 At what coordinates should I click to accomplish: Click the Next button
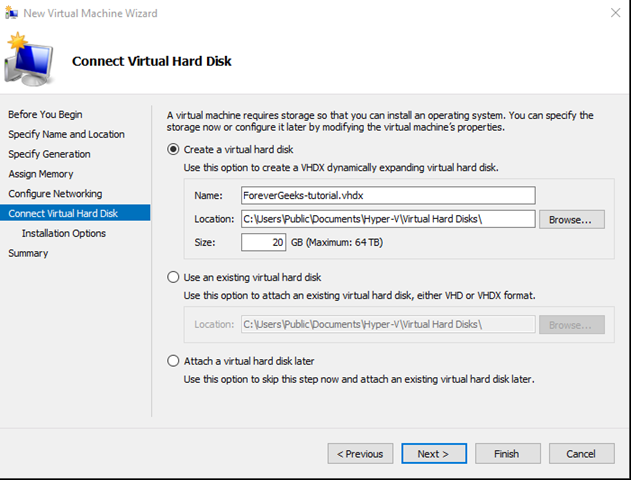click(x=434, y=453)
